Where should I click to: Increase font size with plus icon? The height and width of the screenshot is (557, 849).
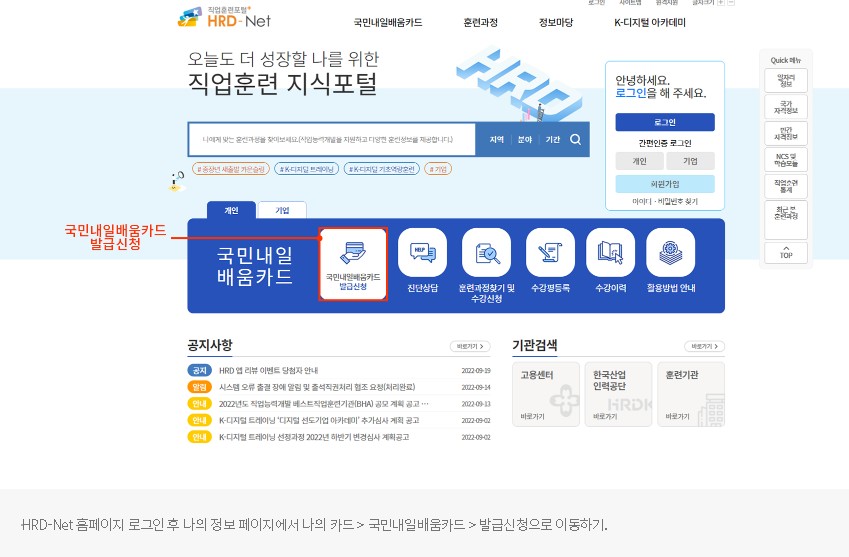point(721,3)
